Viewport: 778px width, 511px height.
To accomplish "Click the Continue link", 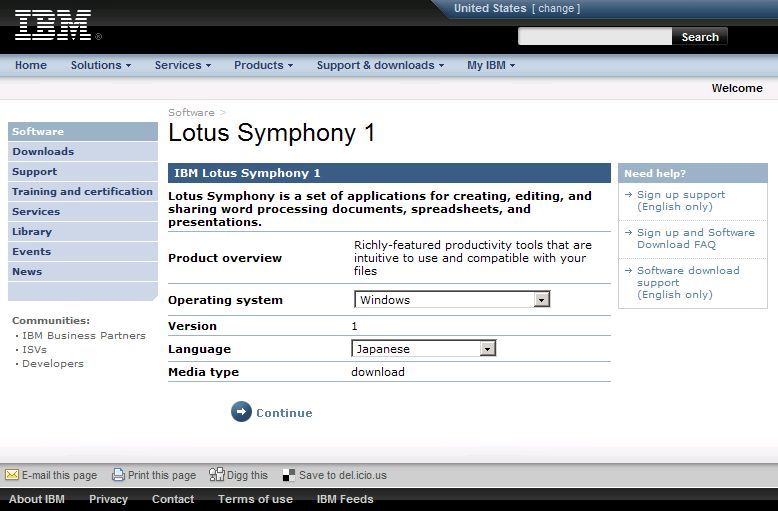I will point(284,413).
